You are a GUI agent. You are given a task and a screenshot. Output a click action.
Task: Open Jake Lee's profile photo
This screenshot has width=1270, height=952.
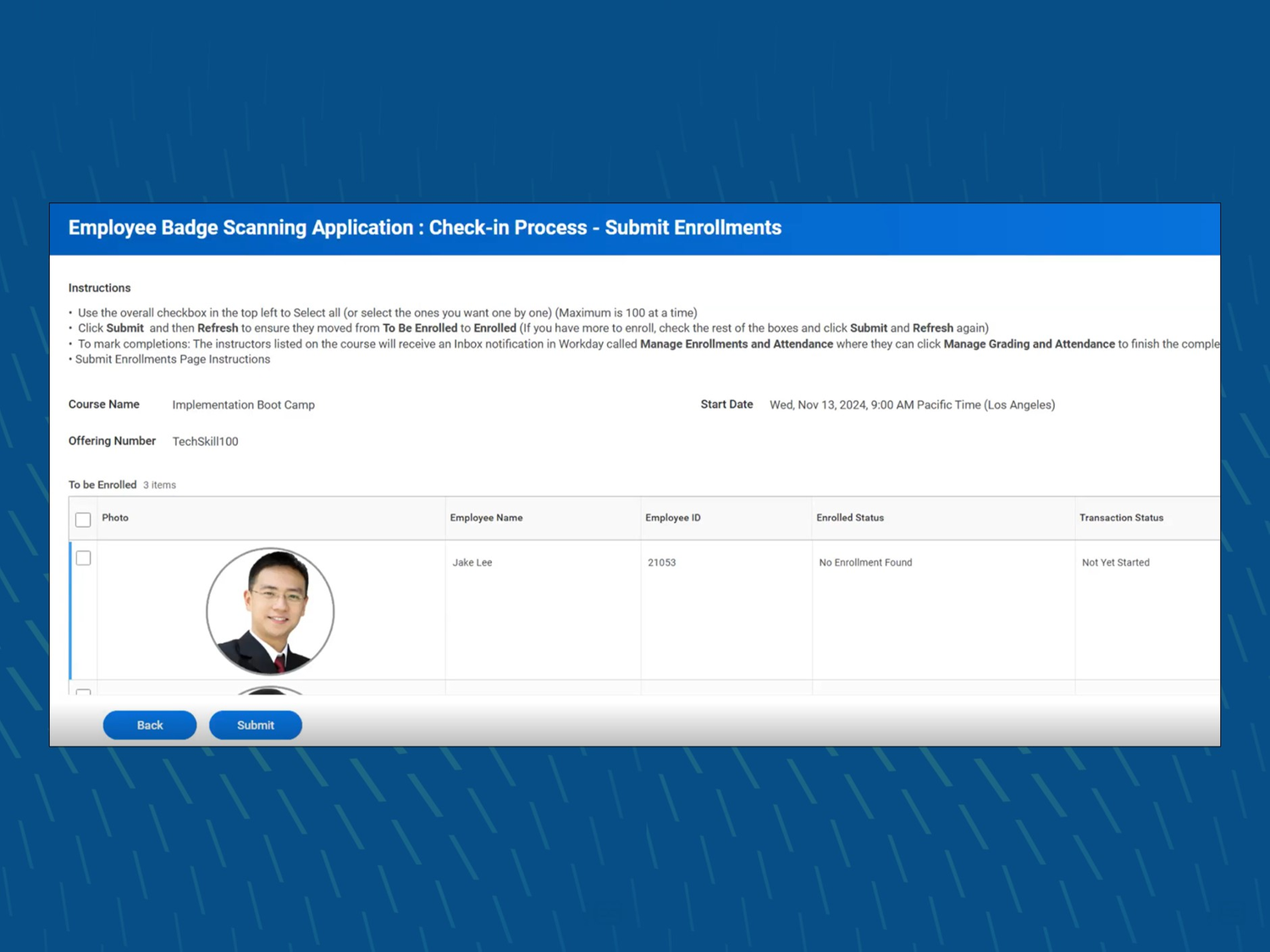tap(268, 611)
